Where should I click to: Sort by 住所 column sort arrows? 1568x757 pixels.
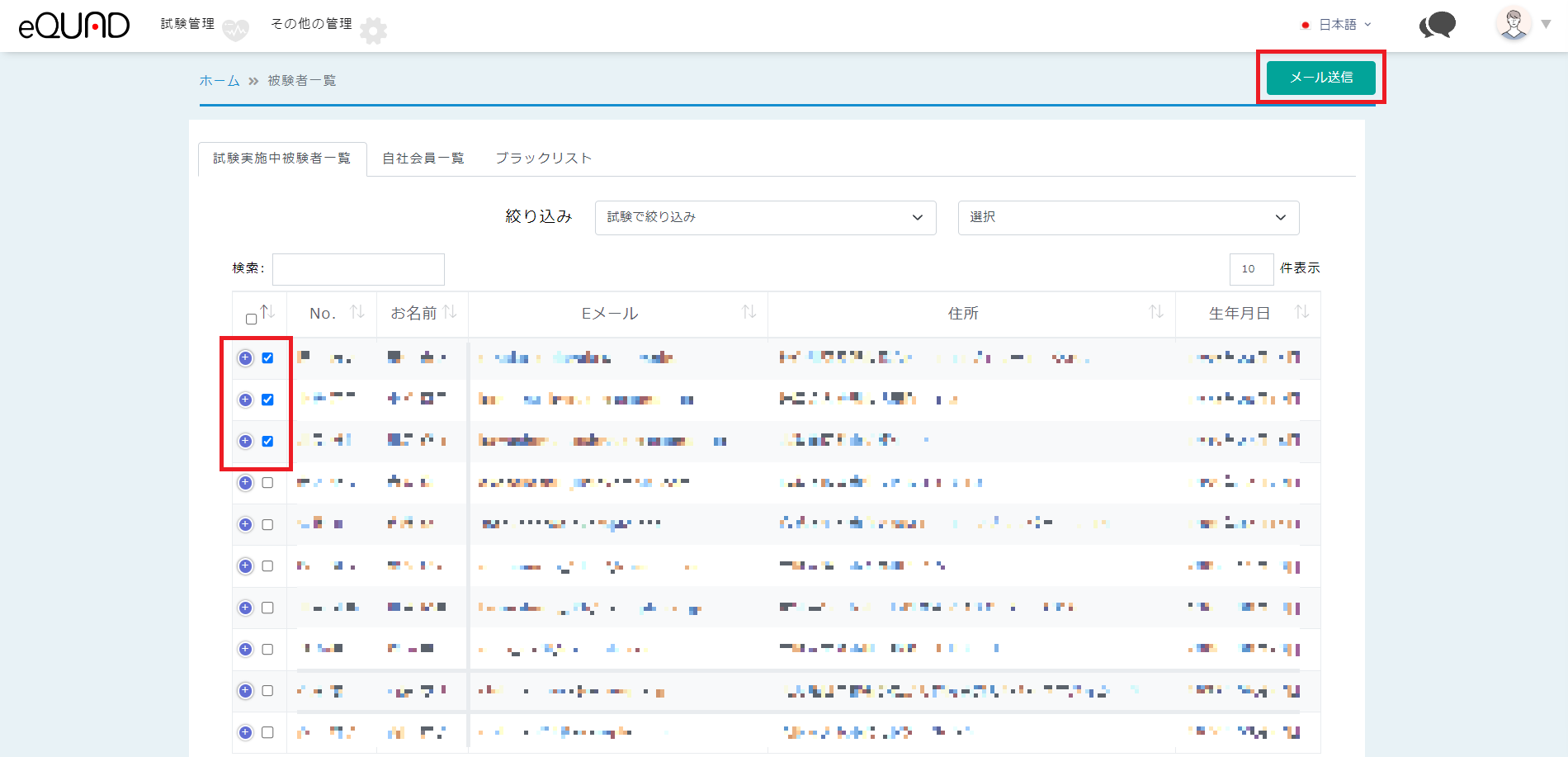coord(1156,312)
